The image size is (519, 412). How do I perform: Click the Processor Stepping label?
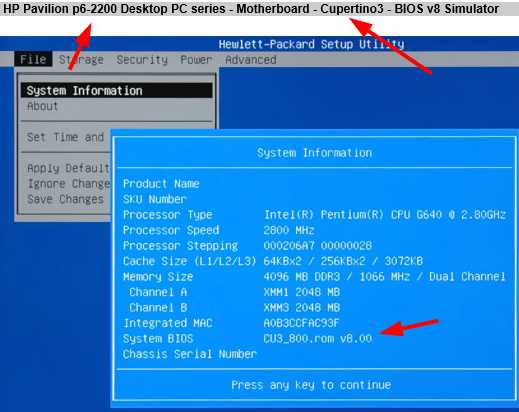click(180, 246)
